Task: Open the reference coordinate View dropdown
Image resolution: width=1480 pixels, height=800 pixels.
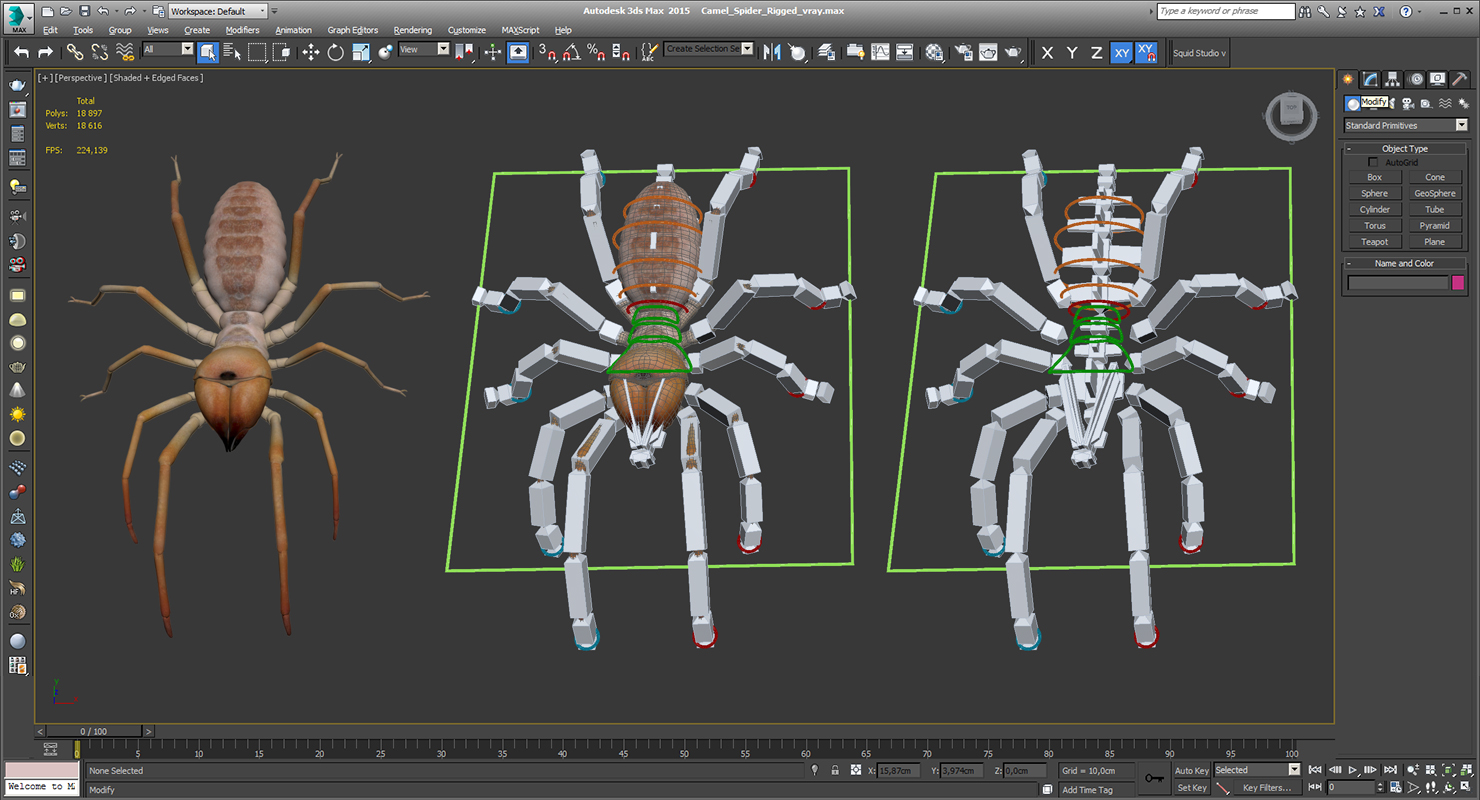Action: [424, 49]
